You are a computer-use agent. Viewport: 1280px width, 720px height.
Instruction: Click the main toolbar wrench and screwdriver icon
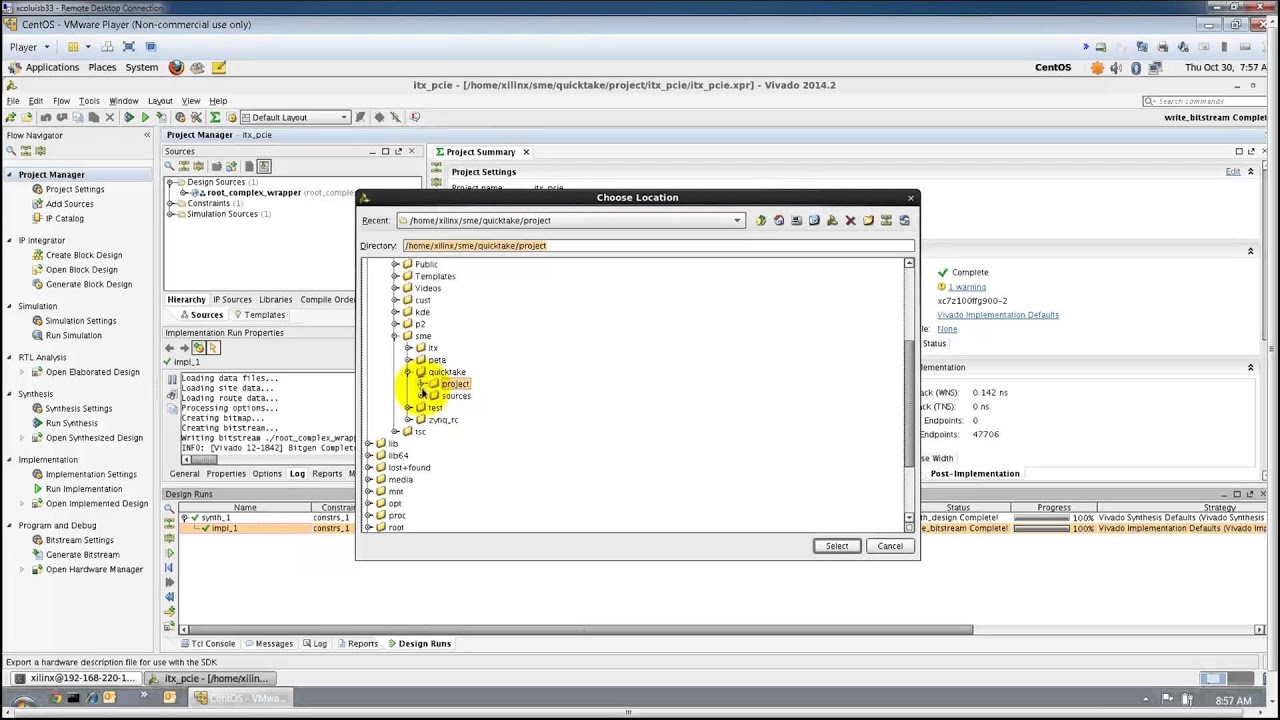point(197,117)
